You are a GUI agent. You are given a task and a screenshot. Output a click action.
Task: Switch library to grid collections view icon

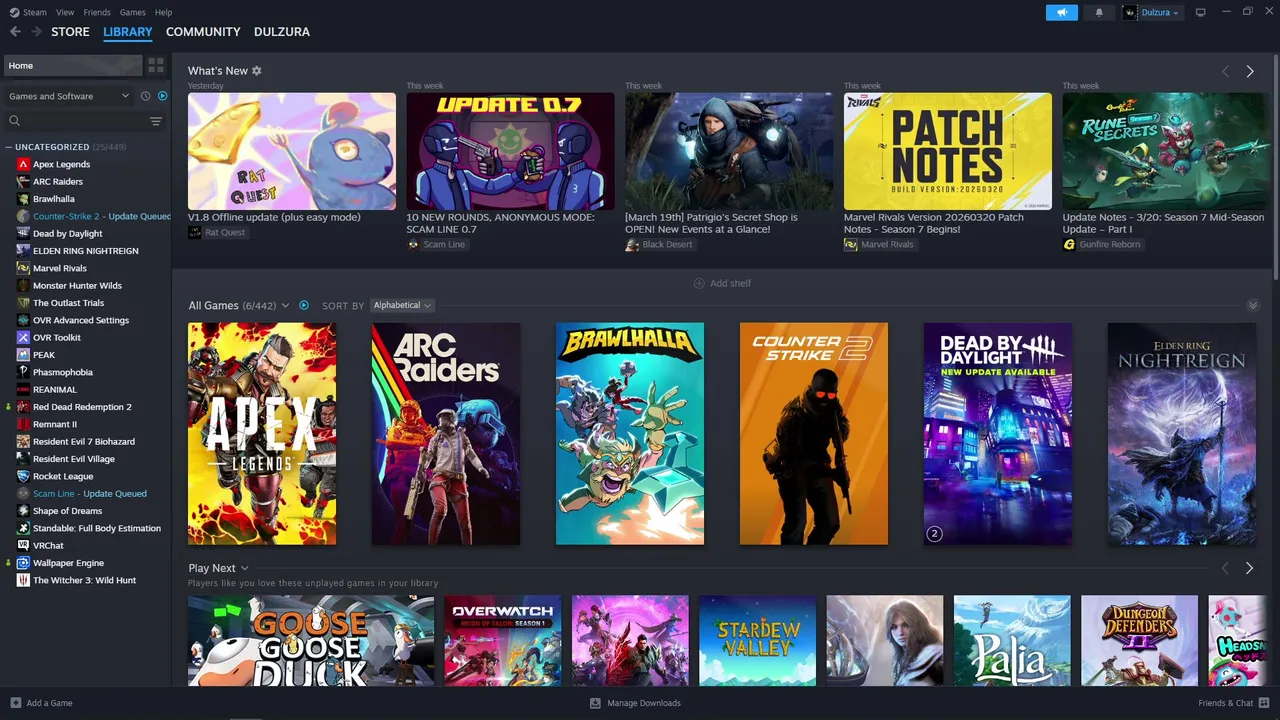pos(156,65)
